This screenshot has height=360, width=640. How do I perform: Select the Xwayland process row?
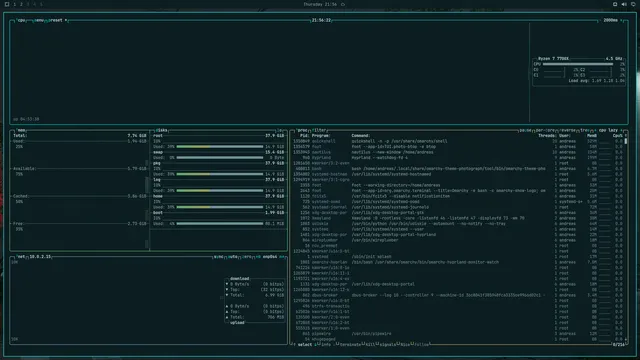point(458,218)
